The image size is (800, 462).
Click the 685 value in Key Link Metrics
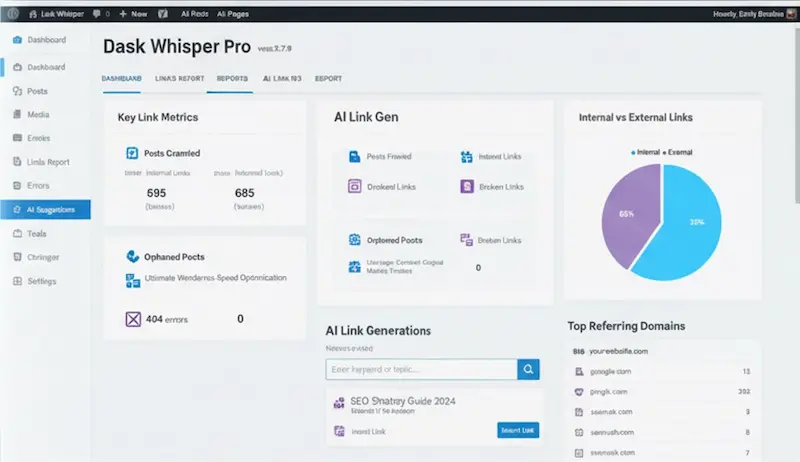point(244,193)
